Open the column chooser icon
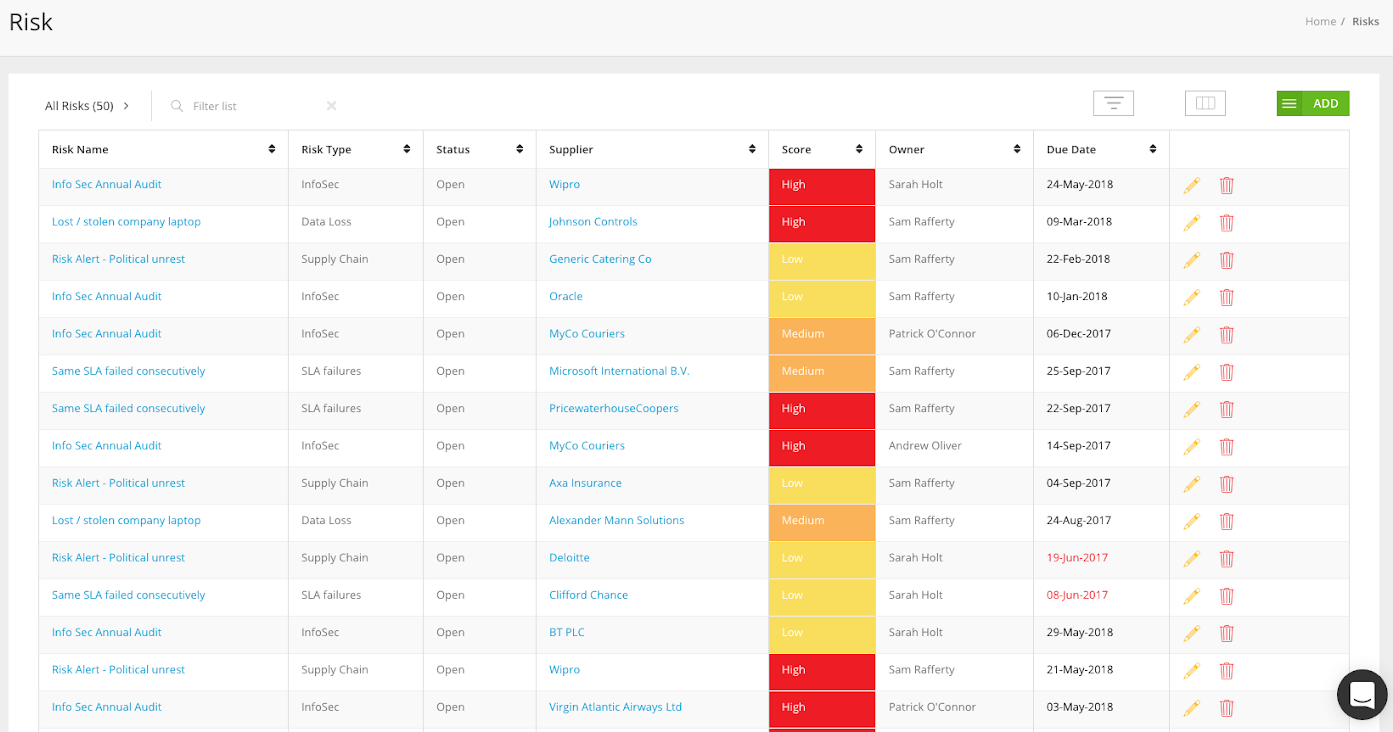The height and width of the screenshot is (732, 1393). click(x=1205, y=103)
